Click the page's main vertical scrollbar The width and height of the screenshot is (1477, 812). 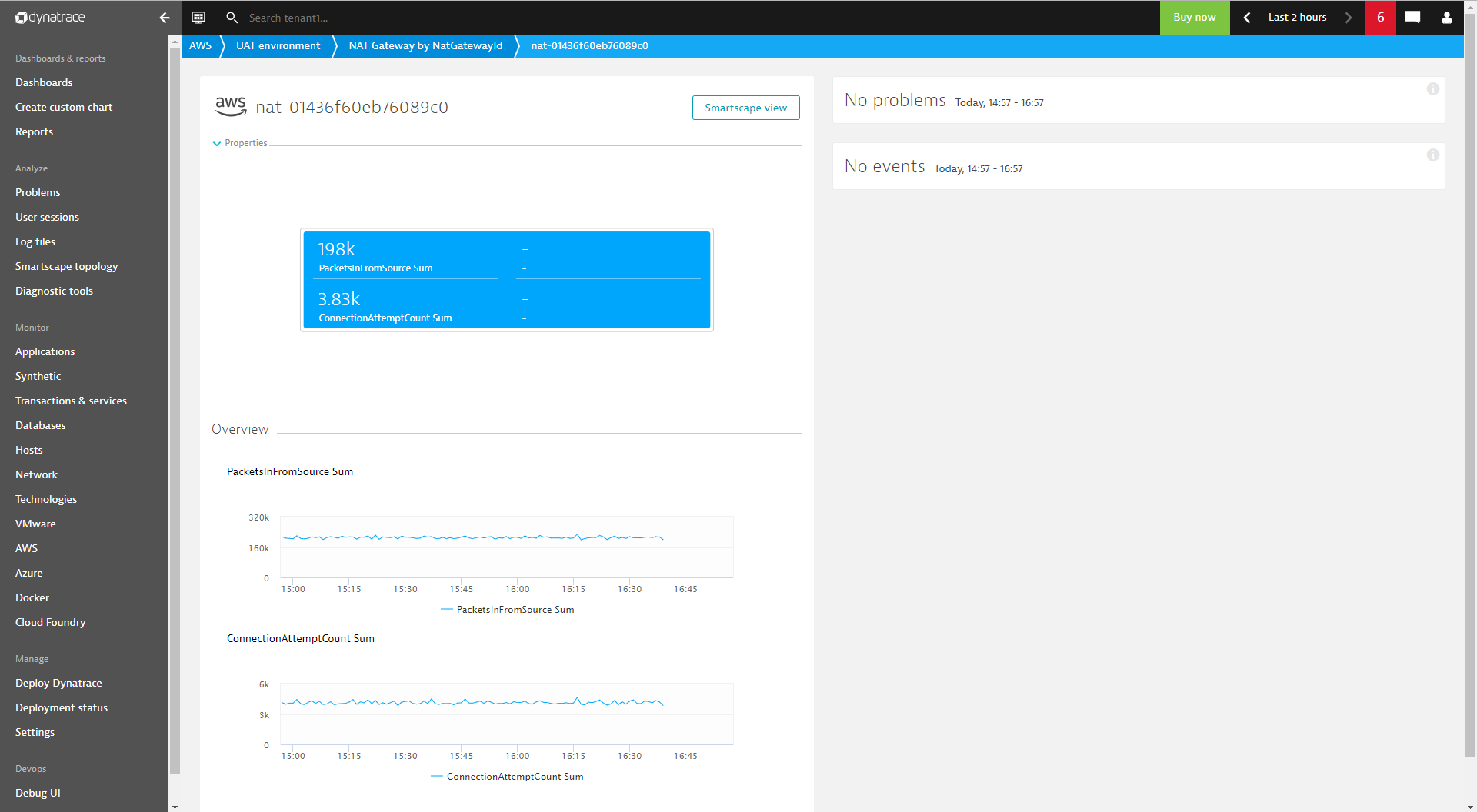coord(1470,384)
